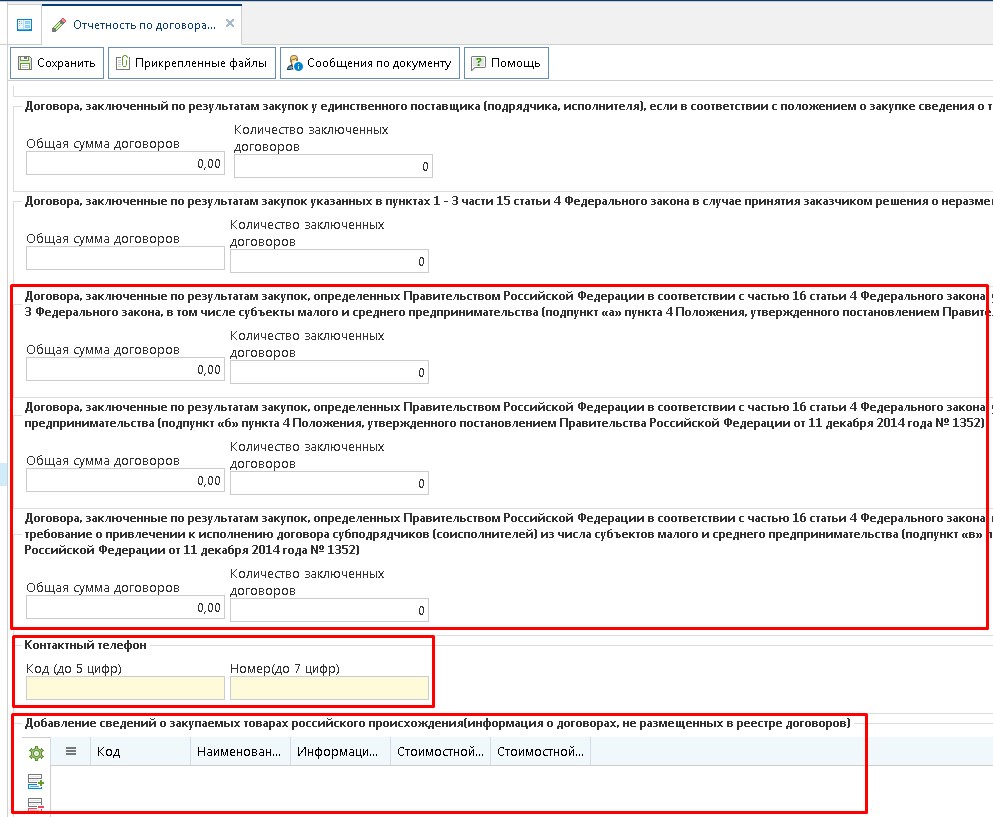
Task: Click the pencil icon on the tab
Action: (57, 22)
